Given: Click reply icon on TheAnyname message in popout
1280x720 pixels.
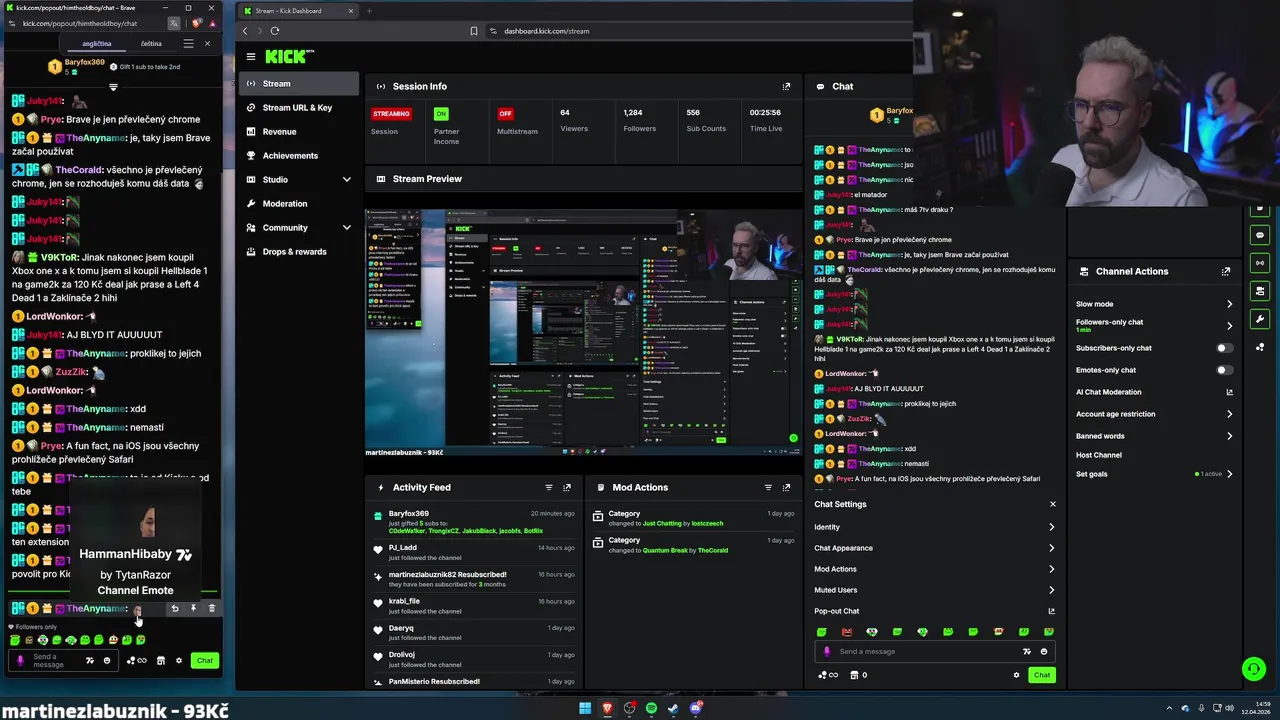Looking at the screenshot, I should pos(175,608).
